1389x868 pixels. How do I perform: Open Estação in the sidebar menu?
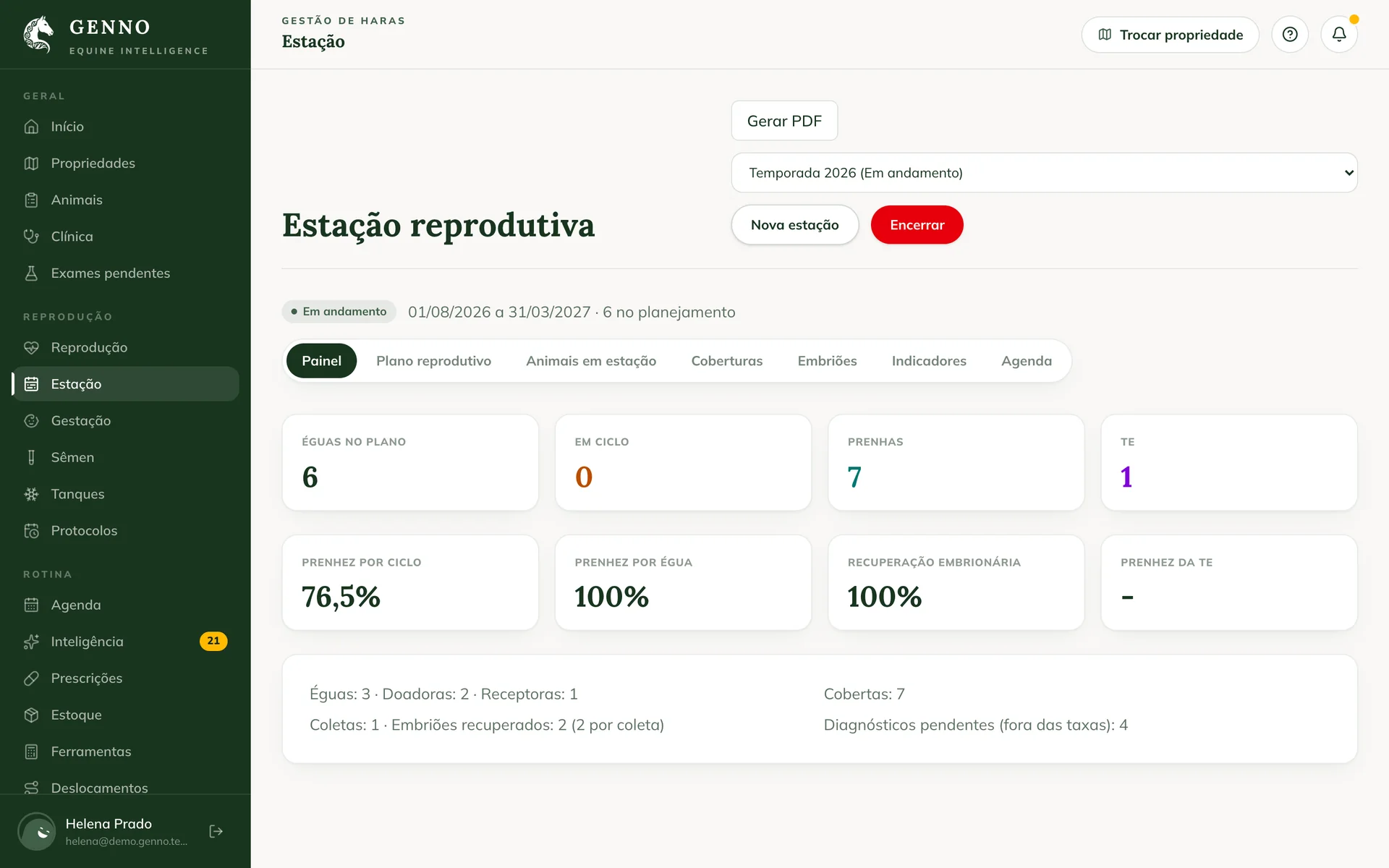pos(125,384)
